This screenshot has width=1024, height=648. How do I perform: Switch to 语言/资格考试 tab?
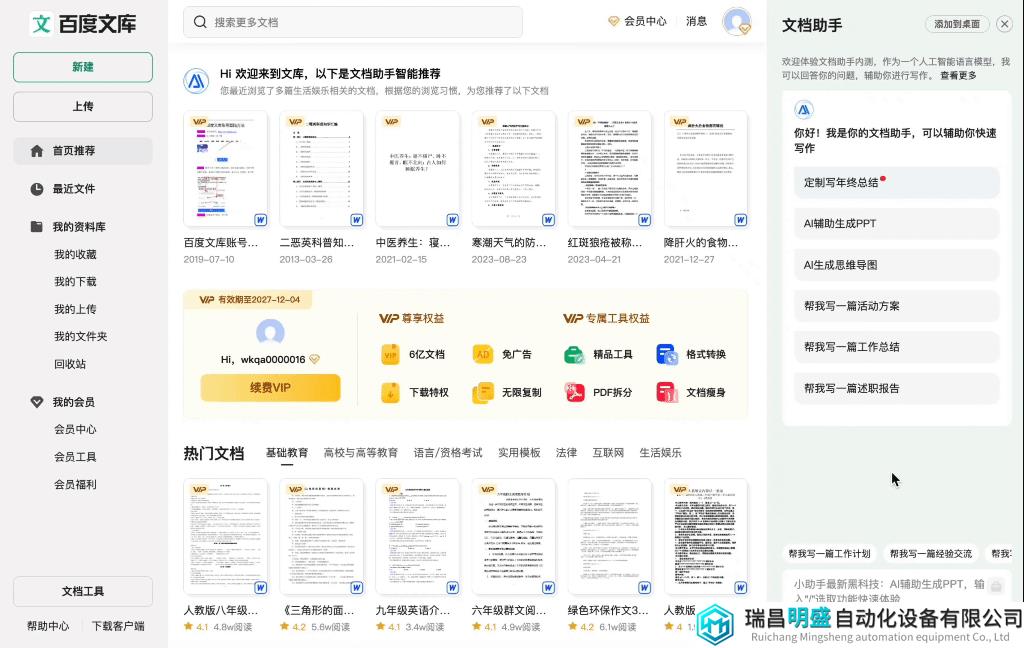click(448, 453)
